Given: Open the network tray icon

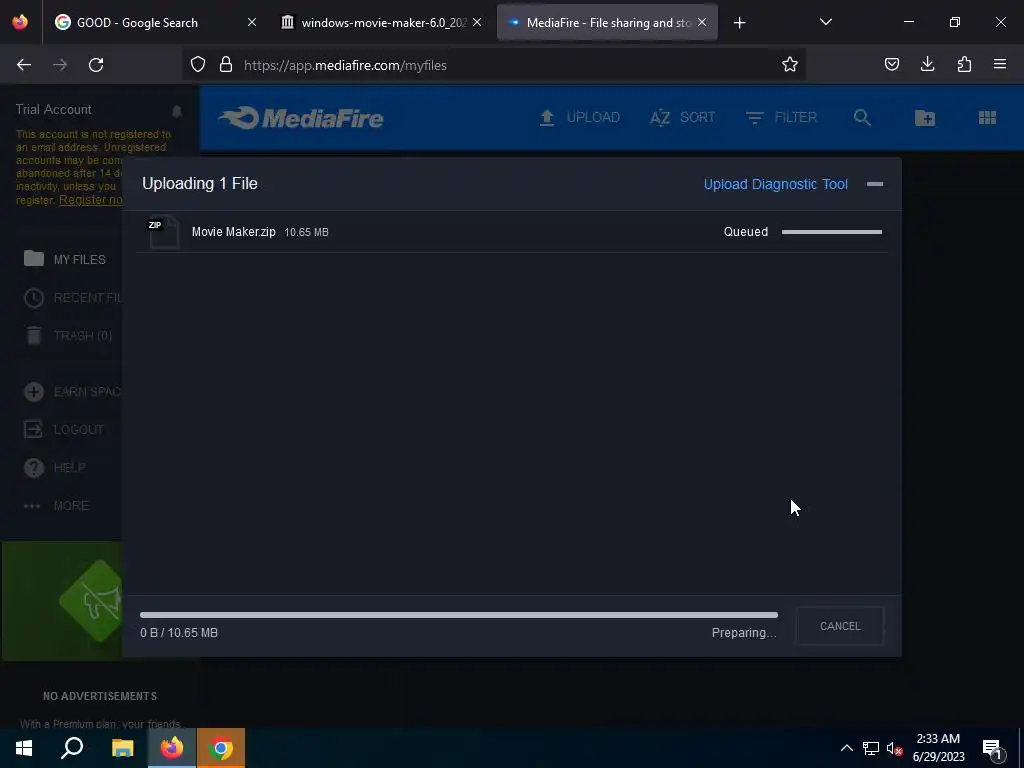Looking at the screenshot, I should (x=871, y=748).
